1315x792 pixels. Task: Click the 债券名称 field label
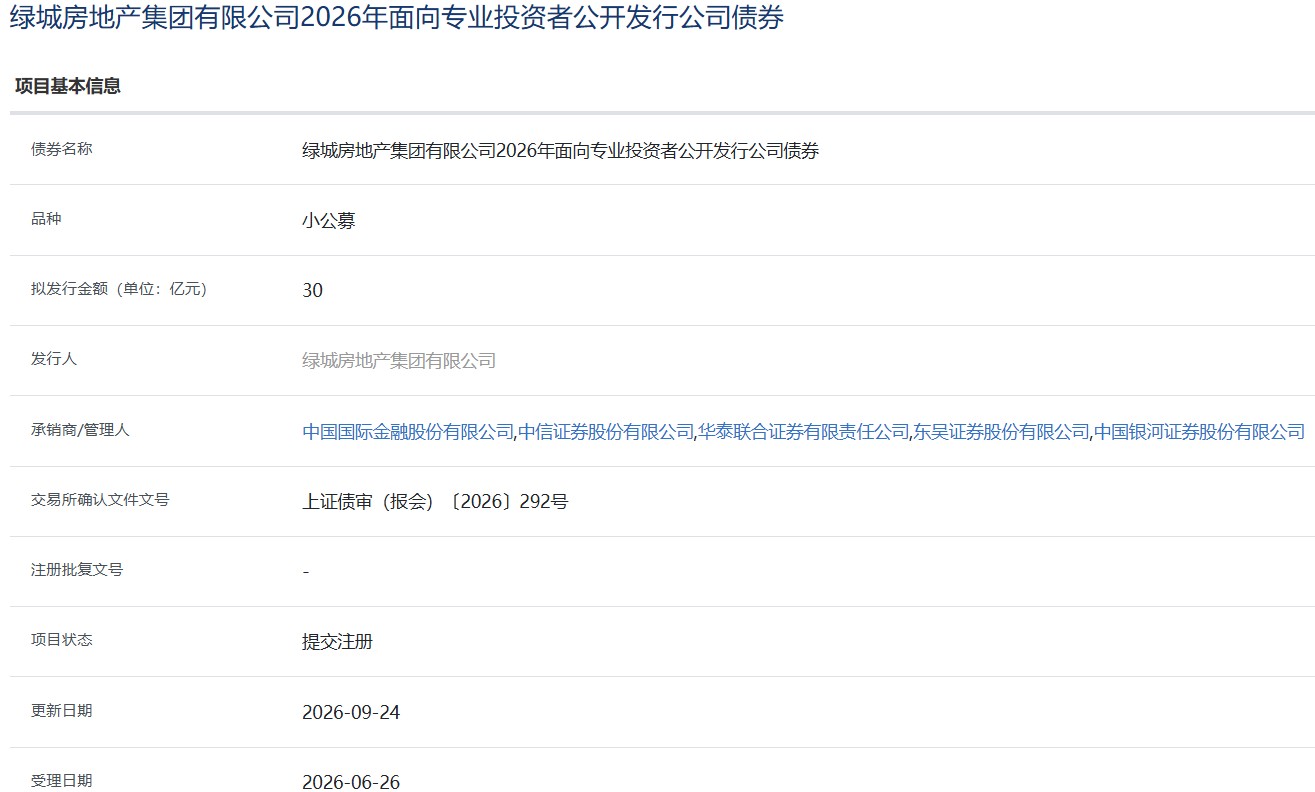(62, 149)
